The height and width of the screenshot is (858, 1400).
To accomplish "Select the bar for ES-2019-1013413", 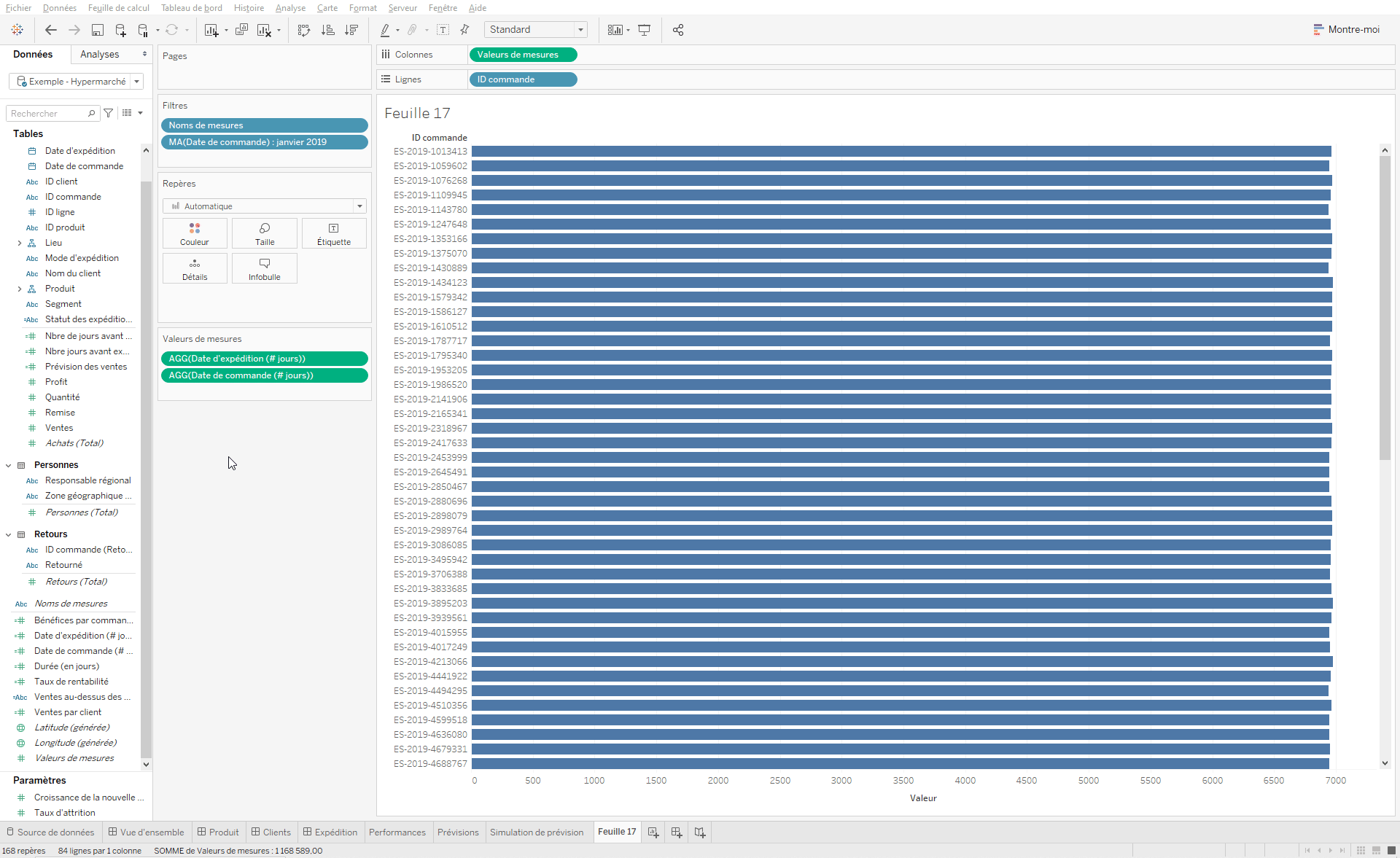I will tap(901, 152).
